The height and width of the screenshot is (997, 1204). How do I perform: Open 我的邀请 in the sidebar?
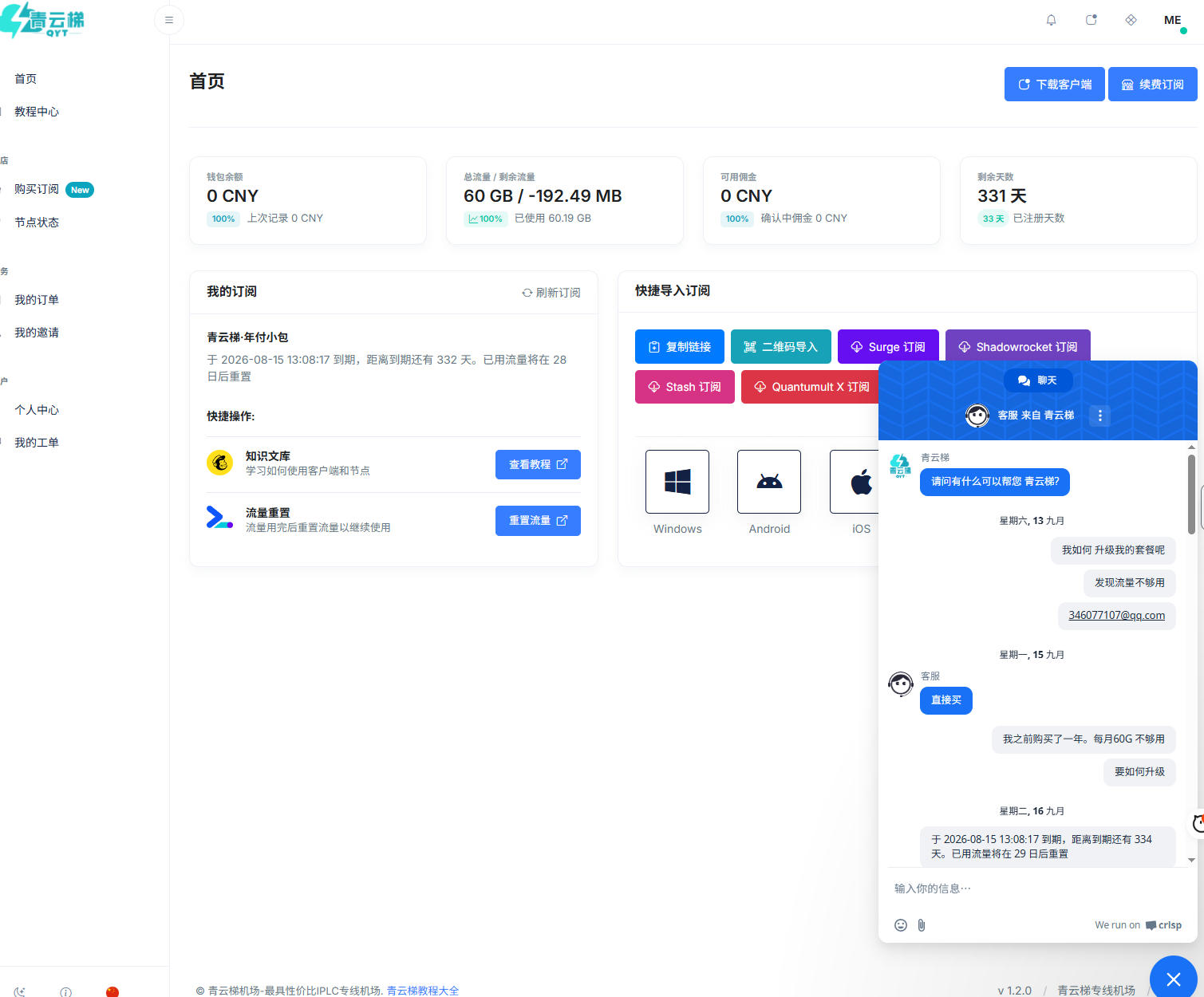point(37,333)
